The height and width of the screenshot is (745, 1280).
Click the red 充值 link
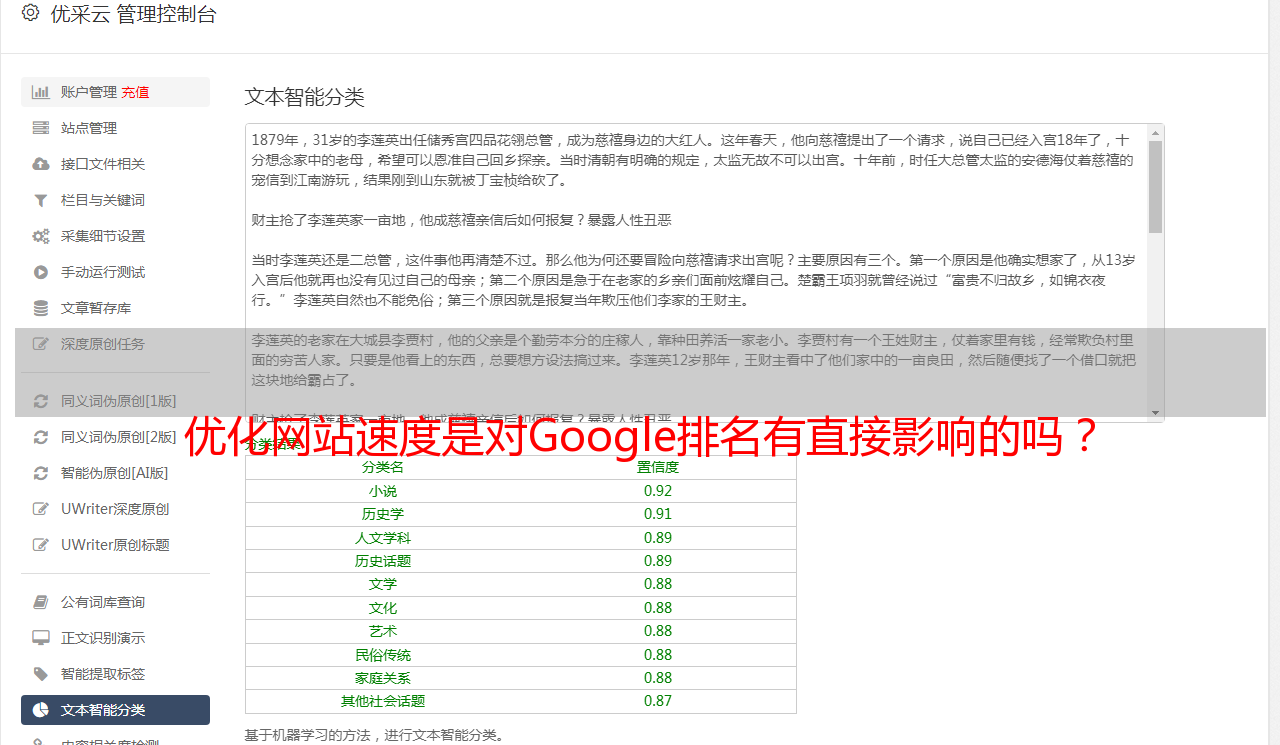coord(135,92)
